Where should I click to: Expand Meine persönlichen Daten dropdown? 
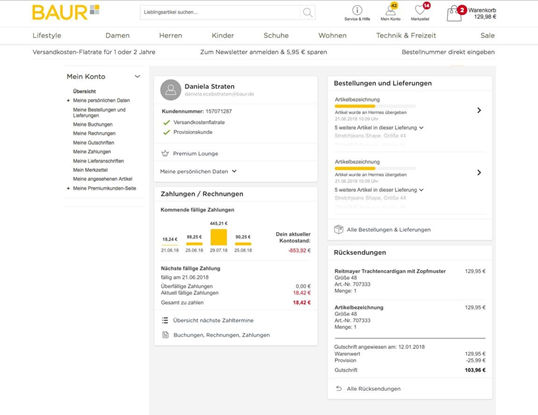198,171
